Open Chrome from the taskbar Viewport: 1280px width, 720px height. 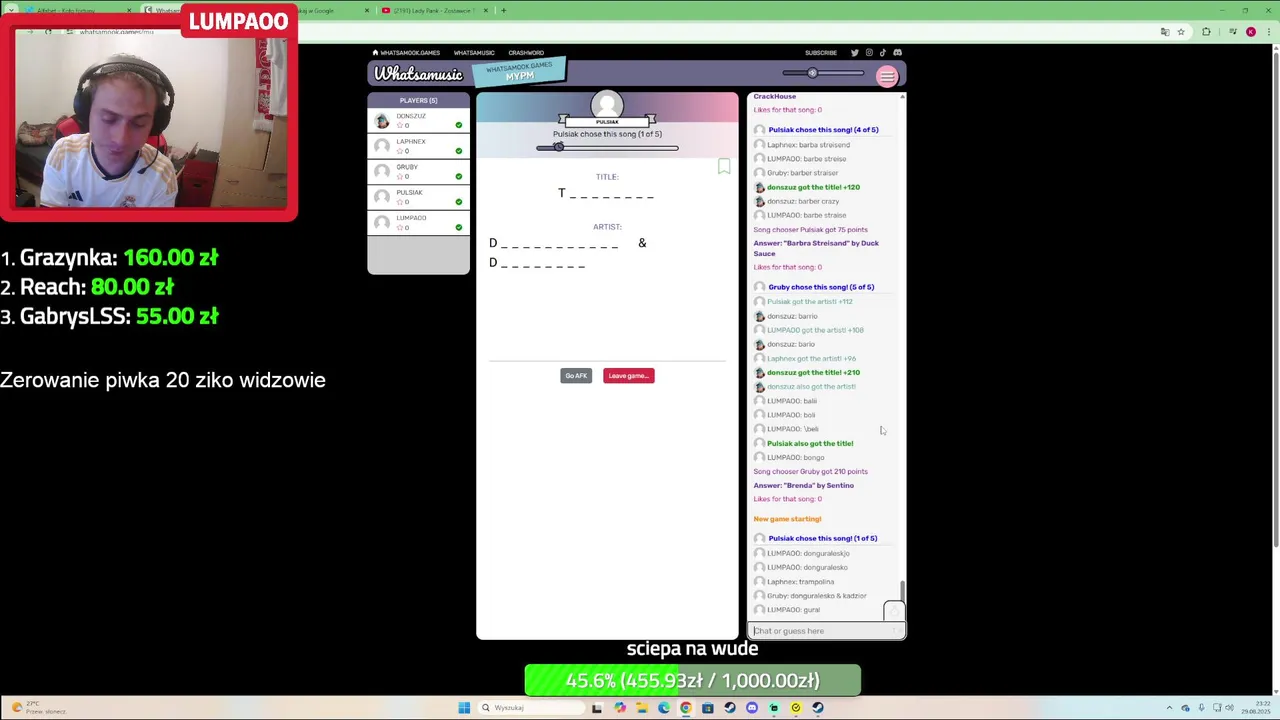(685, 708)
